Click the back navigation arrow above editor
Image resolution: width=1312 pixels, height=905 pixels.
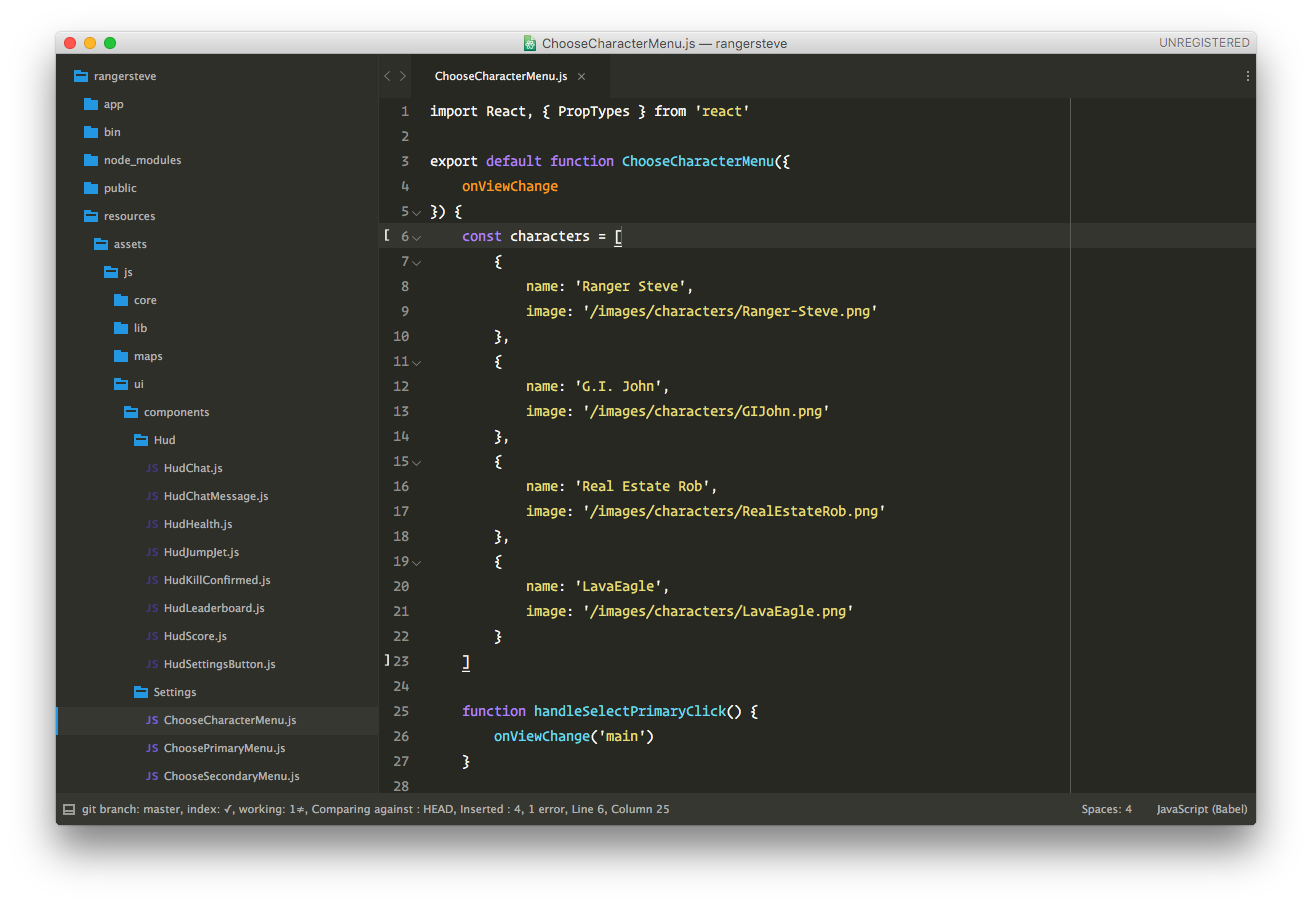388,76
